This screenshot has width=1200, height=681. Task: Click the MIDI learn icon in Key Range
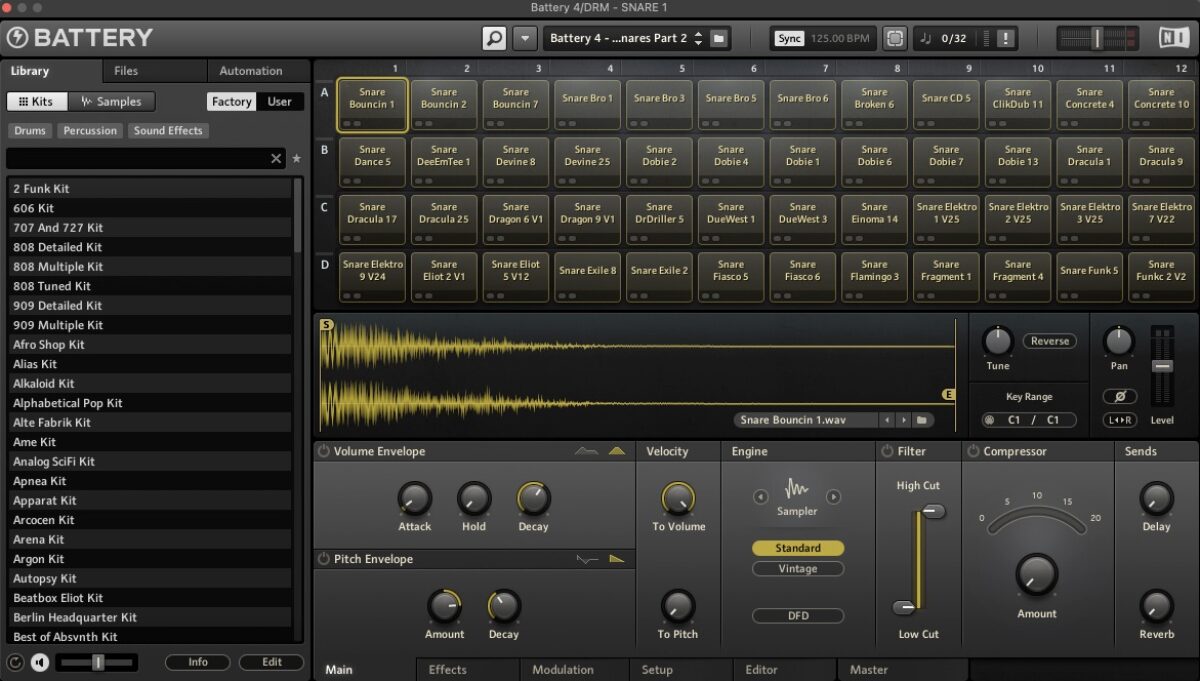pos(990,420)
